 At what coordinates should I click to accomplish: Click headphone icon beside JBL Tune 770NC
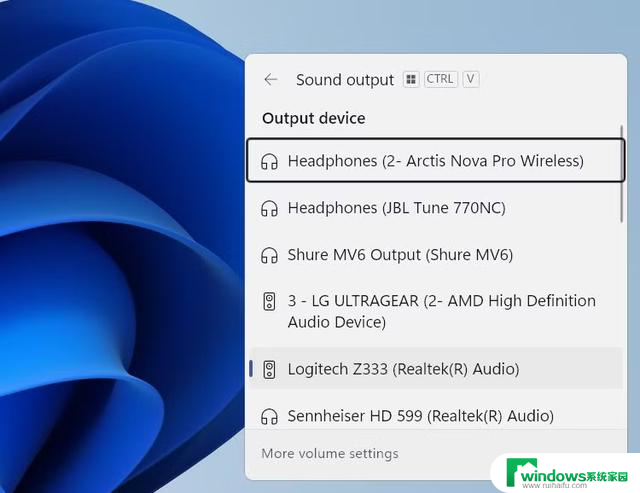pyautogui.click(x=269, y=208)
